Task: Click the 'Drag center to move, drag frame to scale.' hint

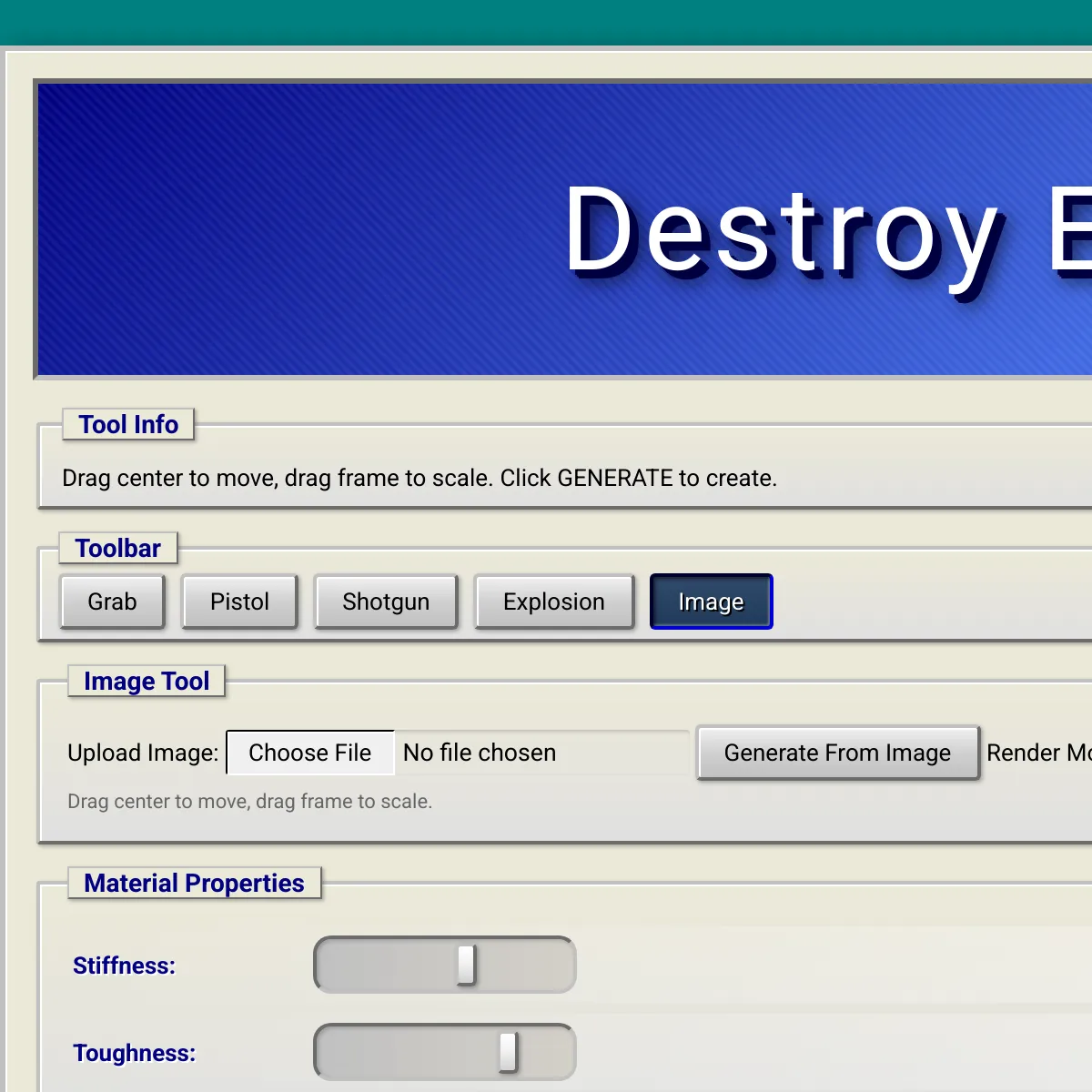Action: (250, 802)
